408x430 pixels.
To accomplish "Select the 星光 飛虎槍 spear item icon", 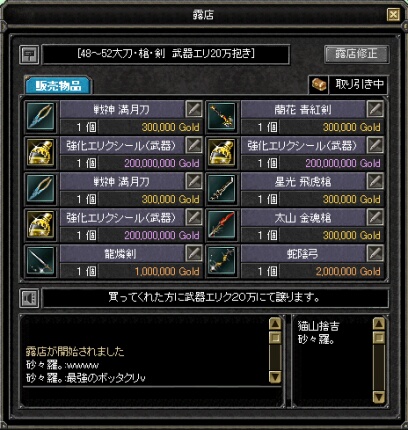I will (x=221, y=189).
